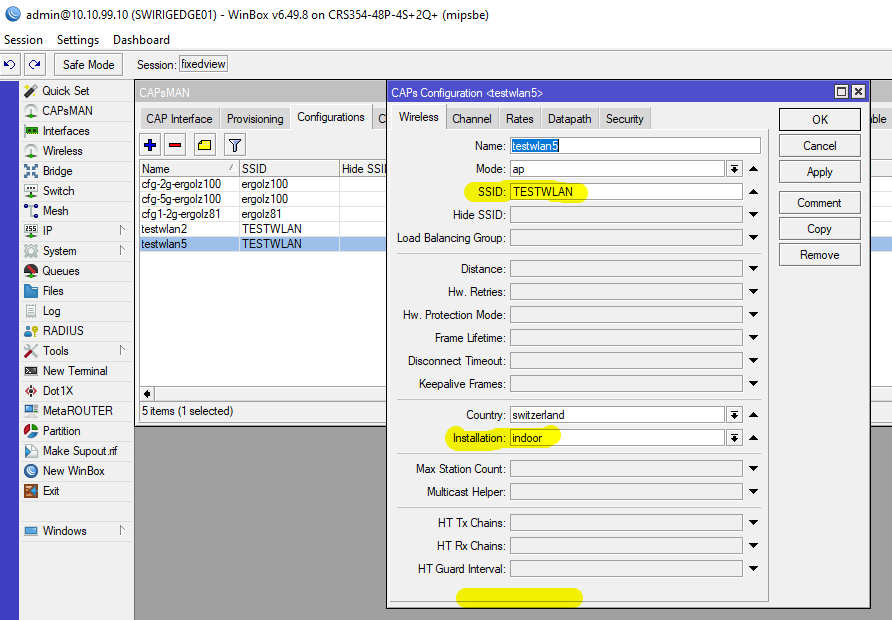
Task: Open the RADIUS sidebar item
Action: (63, 331)
